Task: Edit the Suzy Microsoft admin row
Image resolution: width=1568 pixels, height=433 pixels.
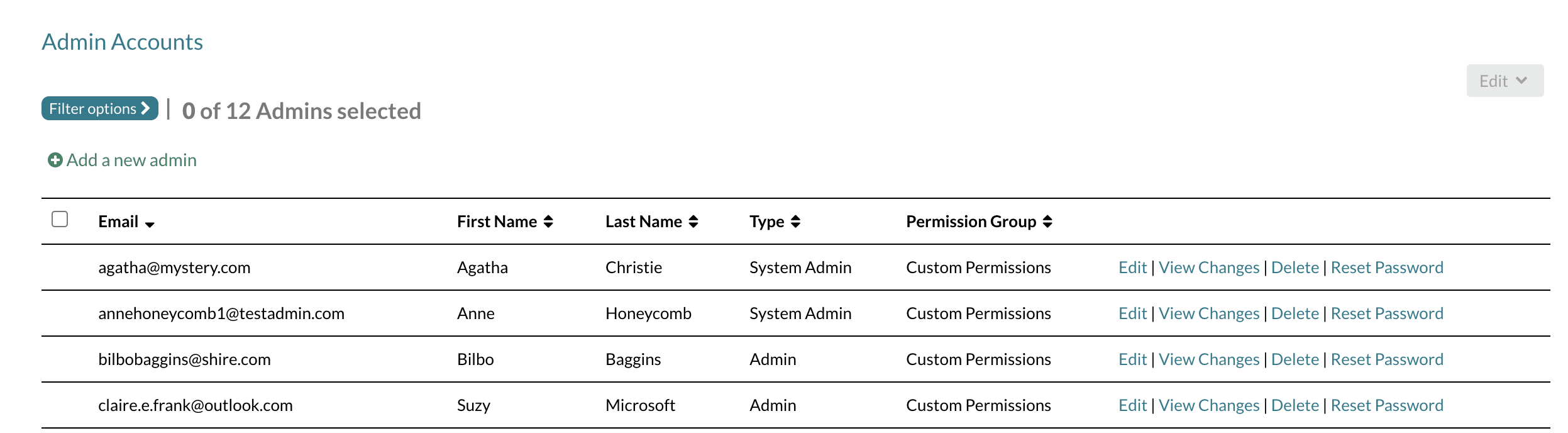Action: coord(1132,405)
